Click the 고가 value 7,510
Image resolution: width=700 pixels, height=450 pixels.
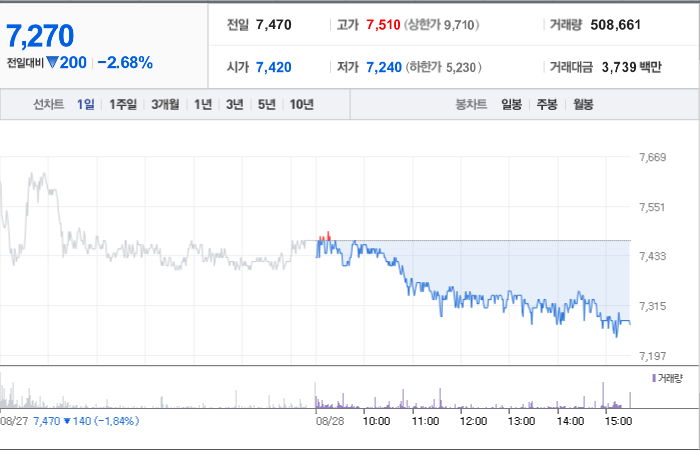pos(383,25)
